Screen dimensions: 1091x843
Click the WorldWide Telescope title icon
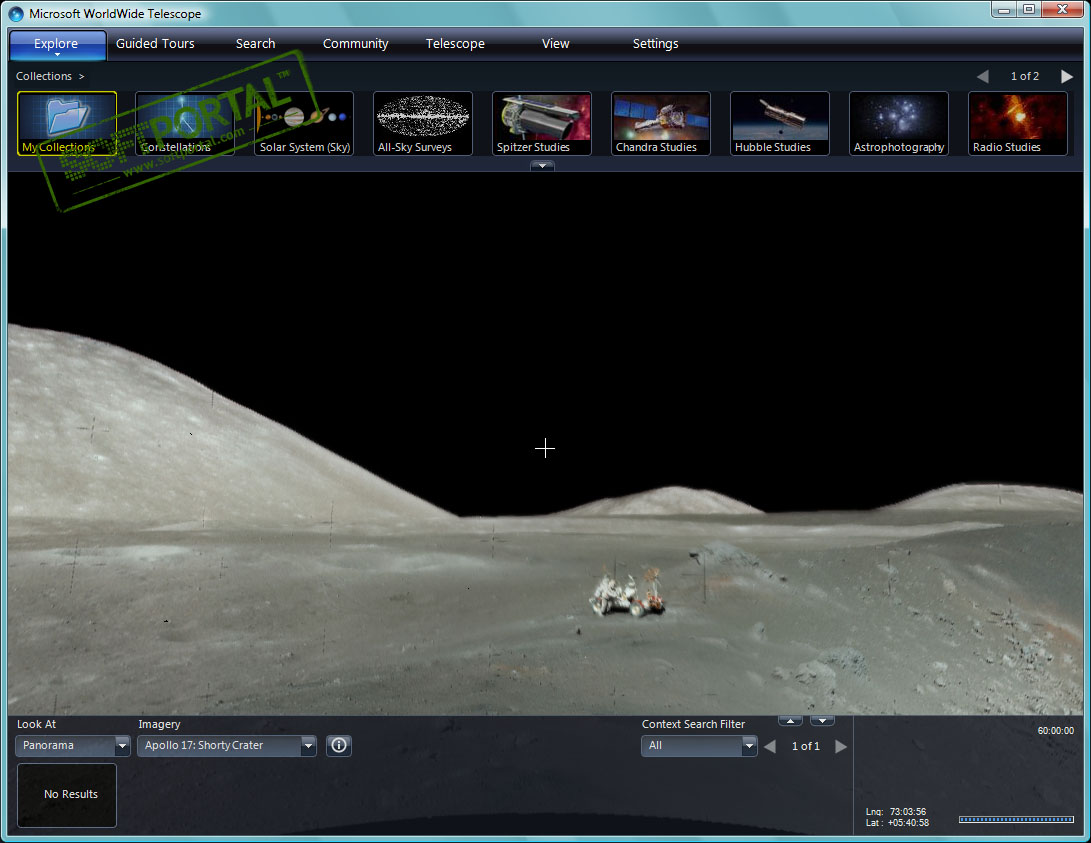[16, 14]
